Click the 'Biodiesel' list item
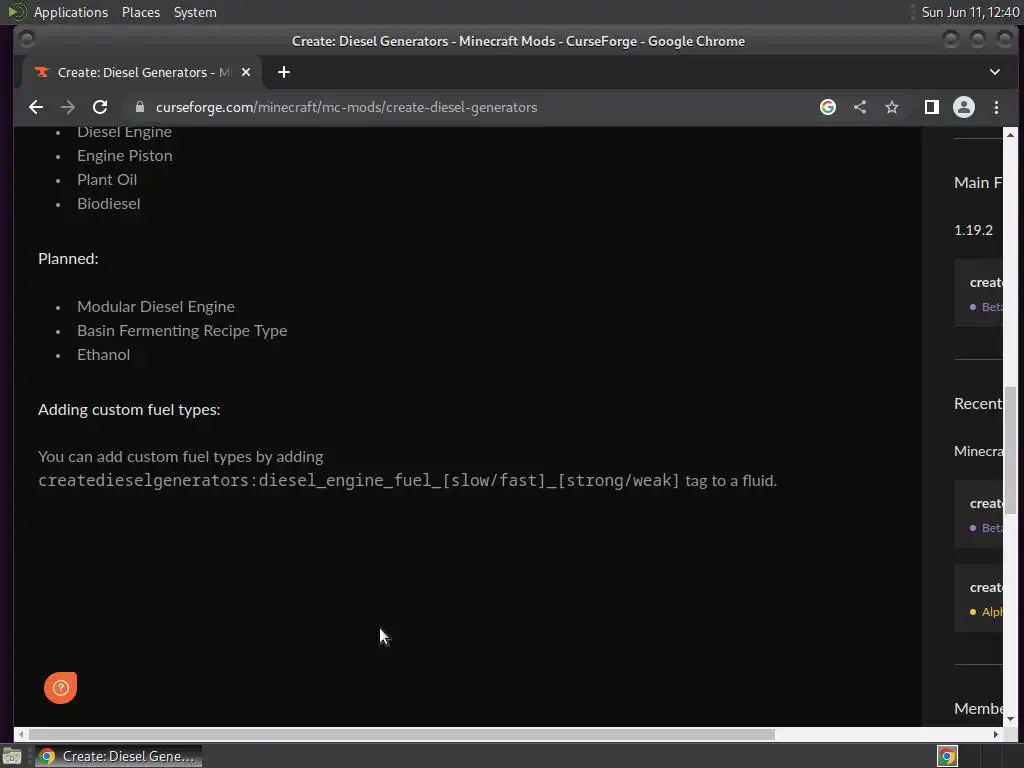The image size is (1024, 768). (108, 204)
